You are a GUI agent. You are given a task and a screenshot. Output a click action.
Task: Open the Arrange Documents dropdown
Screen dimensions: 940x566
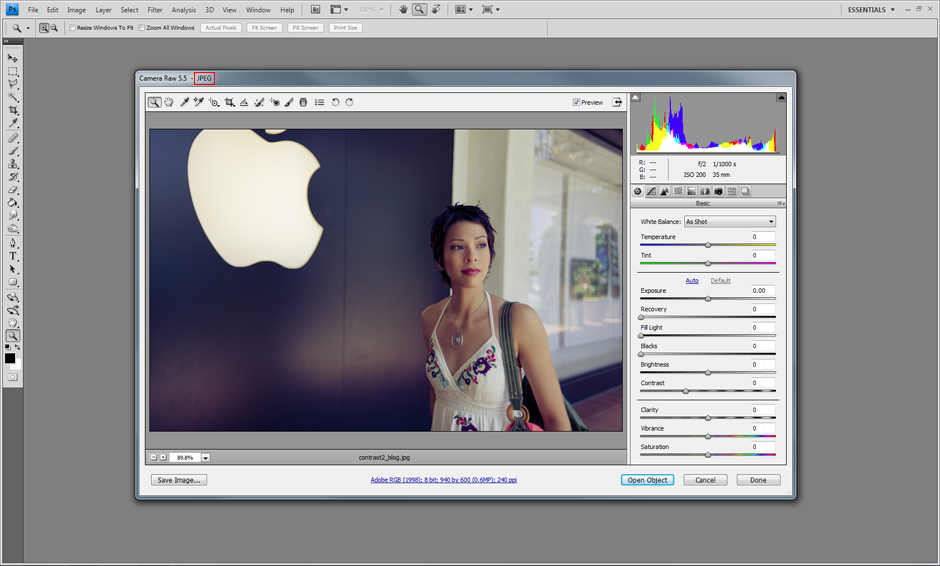464,10
